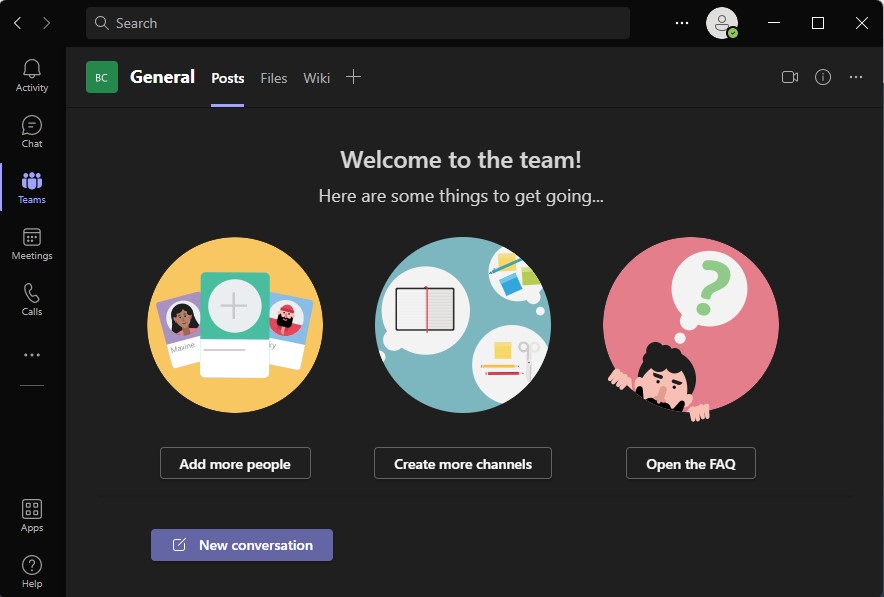Open the profile avatar menu
884x597 pixels.
coord(722,23)
